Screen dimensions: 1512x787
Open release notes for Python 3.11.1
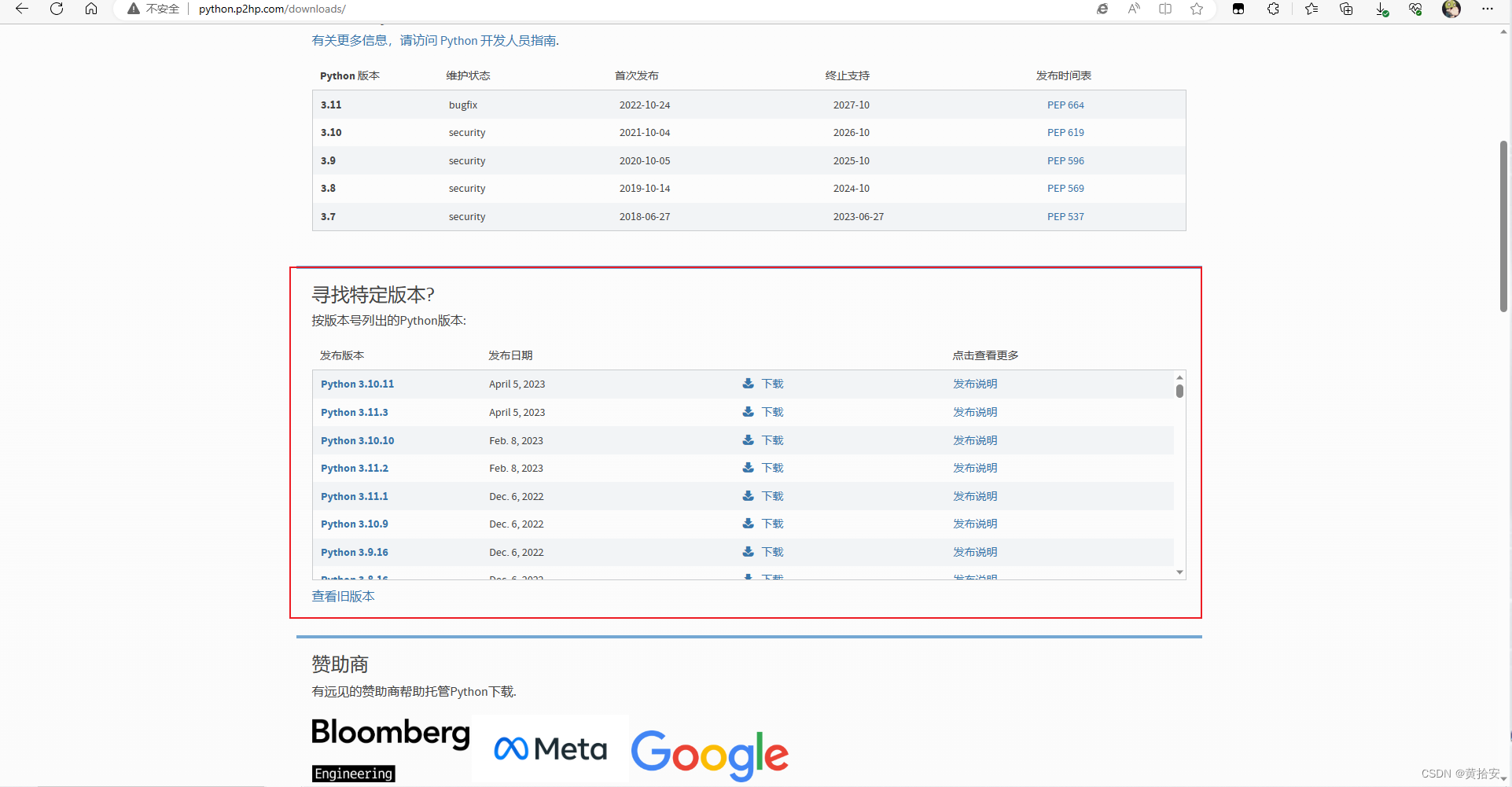click(x=975, y=496)
